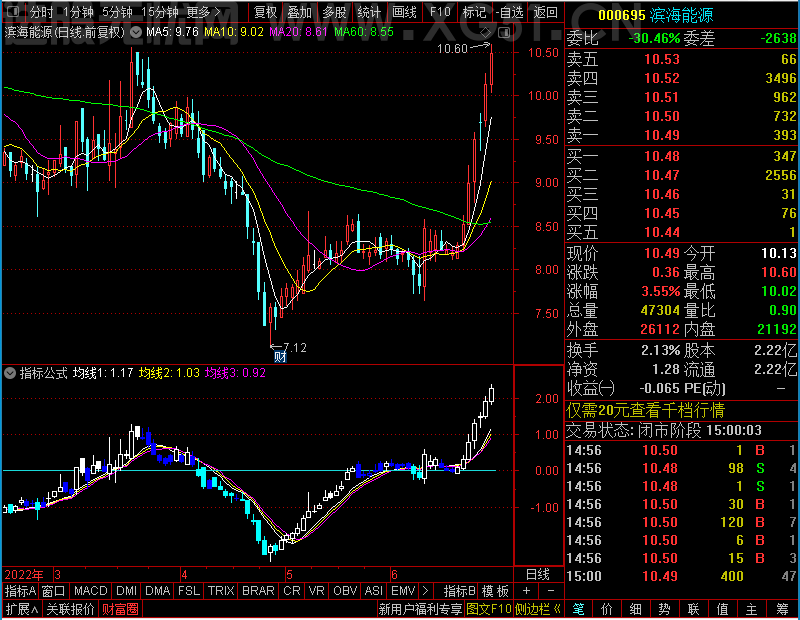Click the panel toggle icon above the chart
This screenshot has width=800, height=620.
click(x=504, y=33)
